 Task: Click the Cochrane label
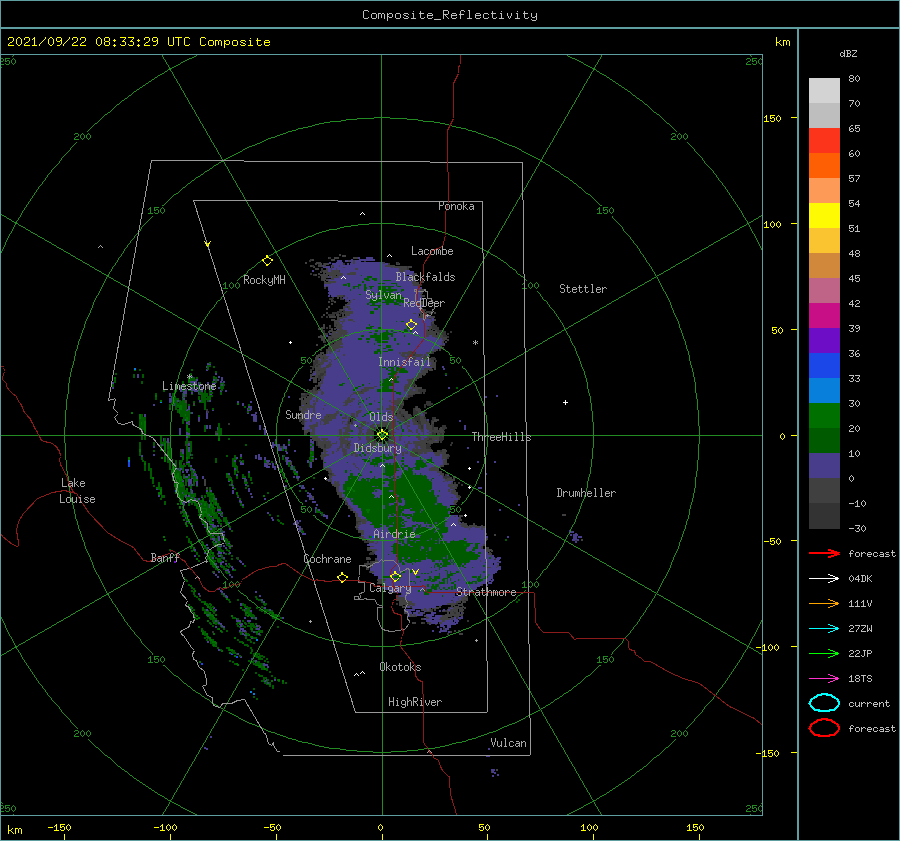tap(327, 559)
